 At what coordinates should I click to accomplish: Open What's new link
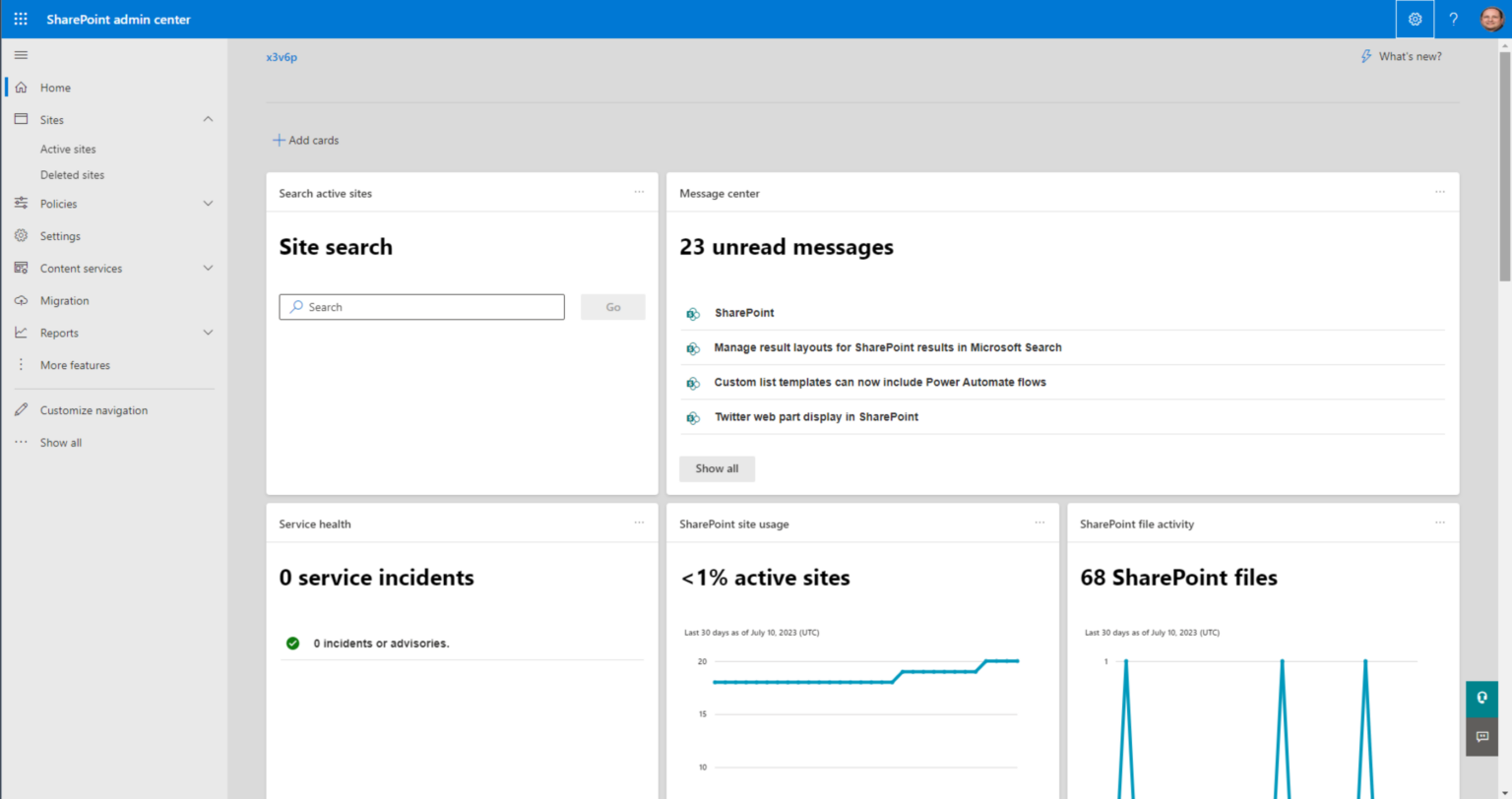pos(1402,56)
